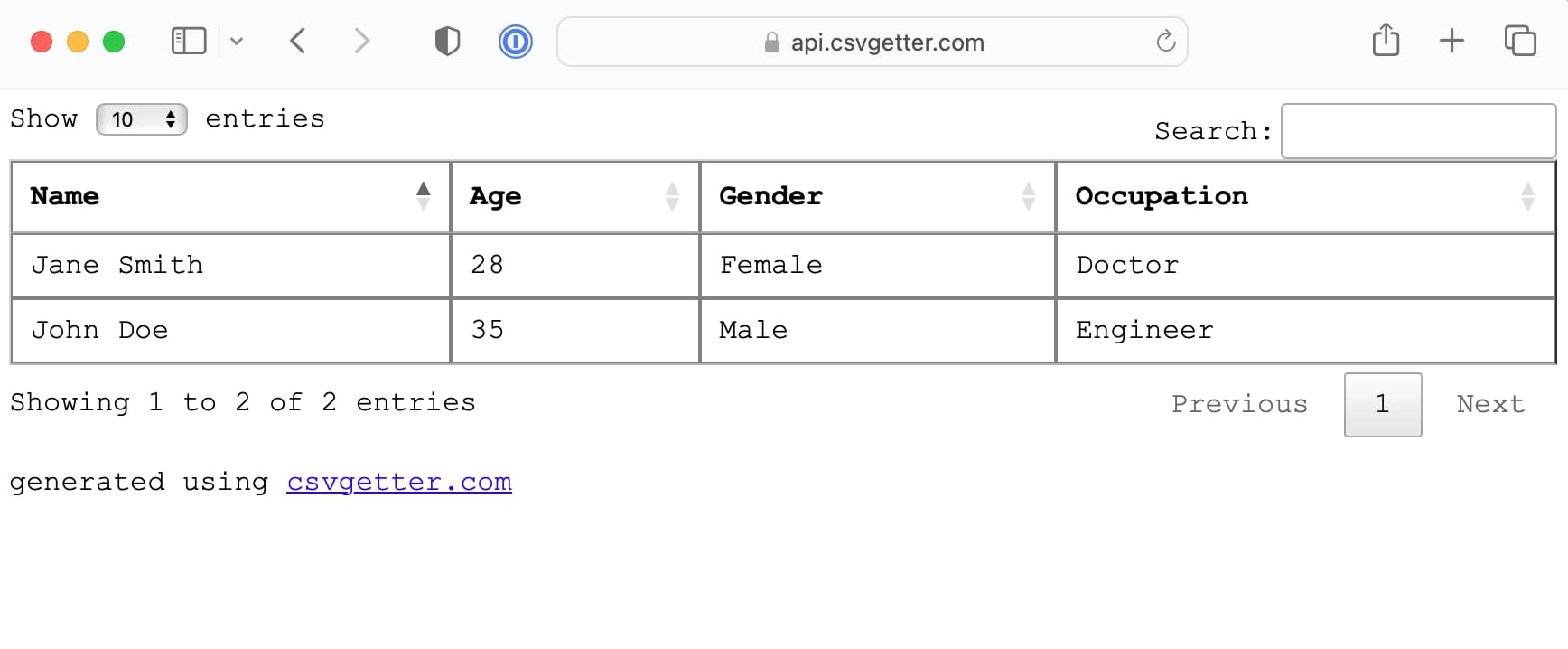Open the Show entries dropdown
Viewport: 1568px width, 649px height.
[x=141, y=118]
